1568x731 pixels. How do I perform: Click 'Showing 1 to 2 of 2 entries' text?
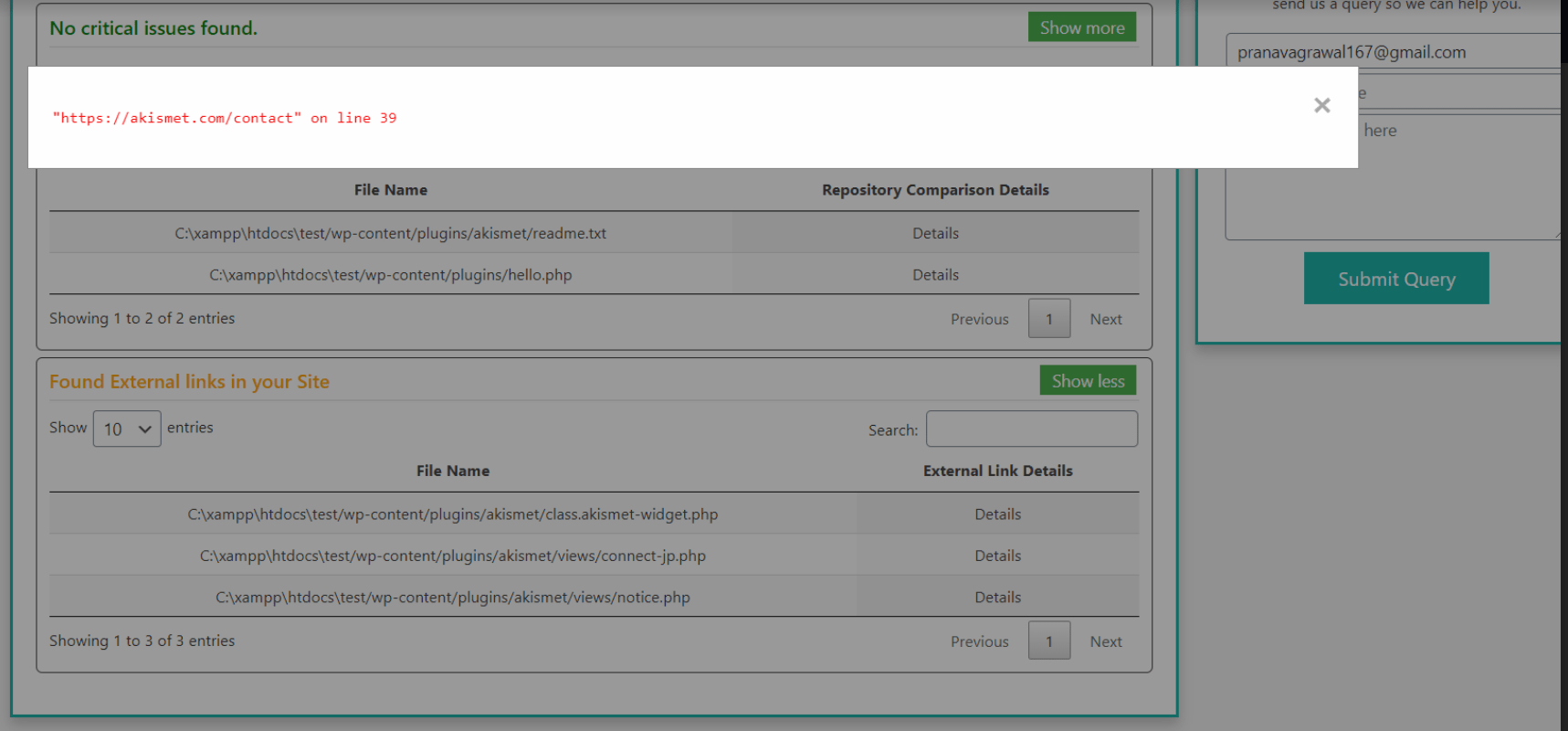point(142,318)
